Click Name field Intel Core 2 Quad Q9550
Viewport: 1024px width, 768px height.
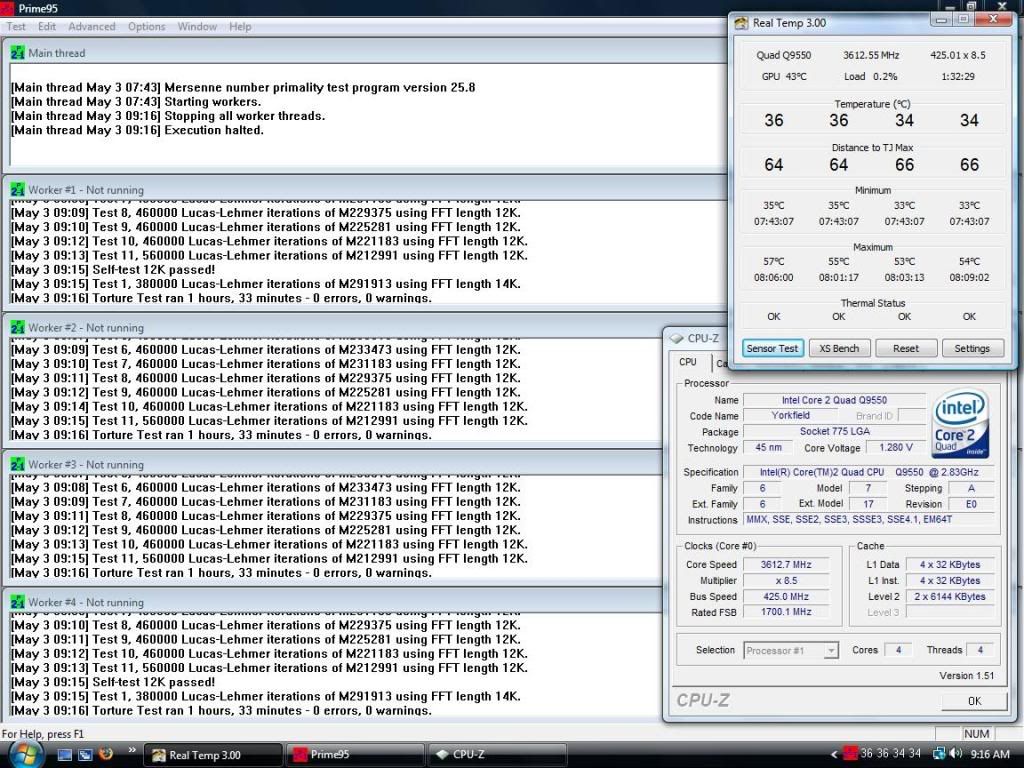(x=834, y=400)
